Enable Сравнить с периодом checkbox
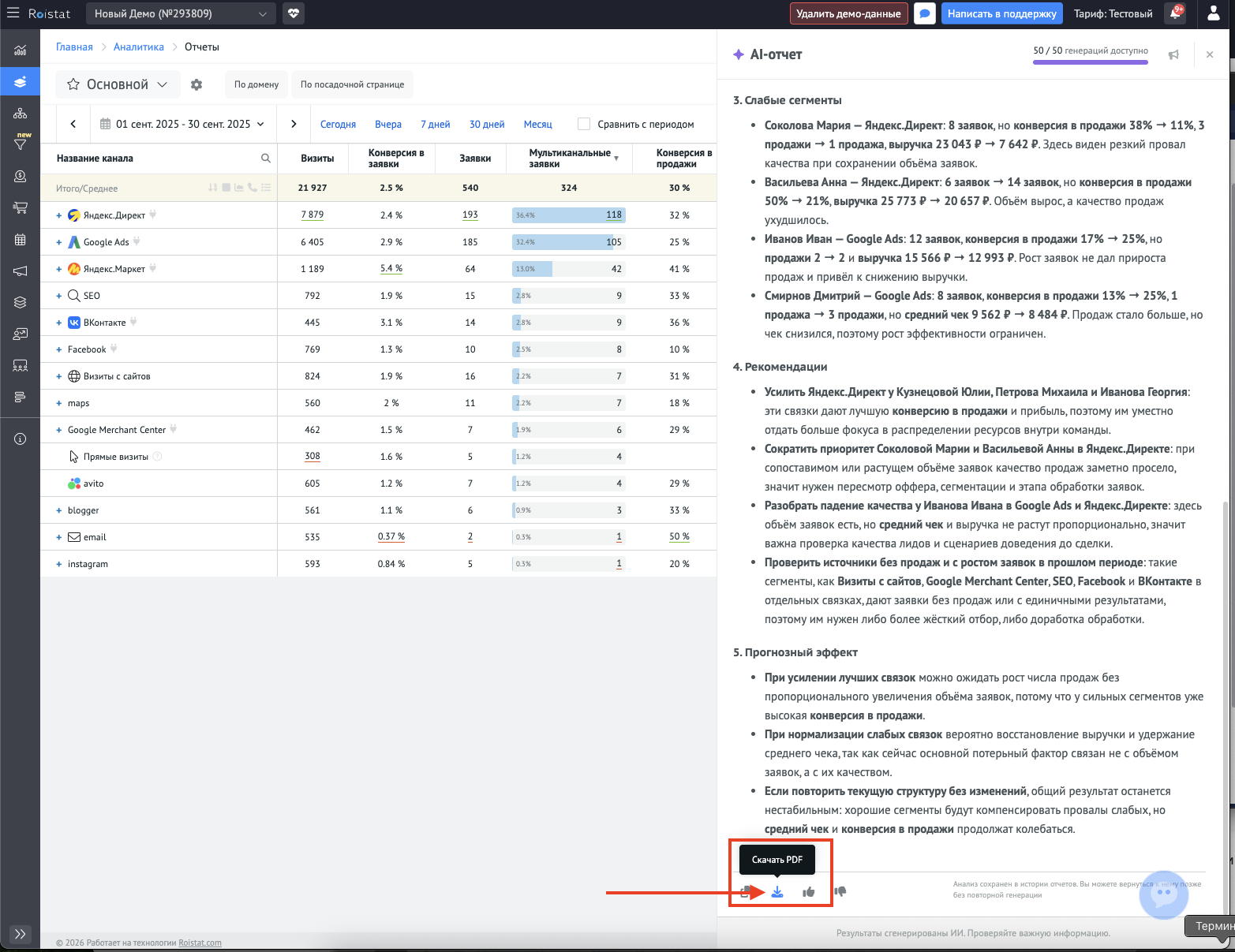This screenshot has height=952, width=1235. pos(584,124)
